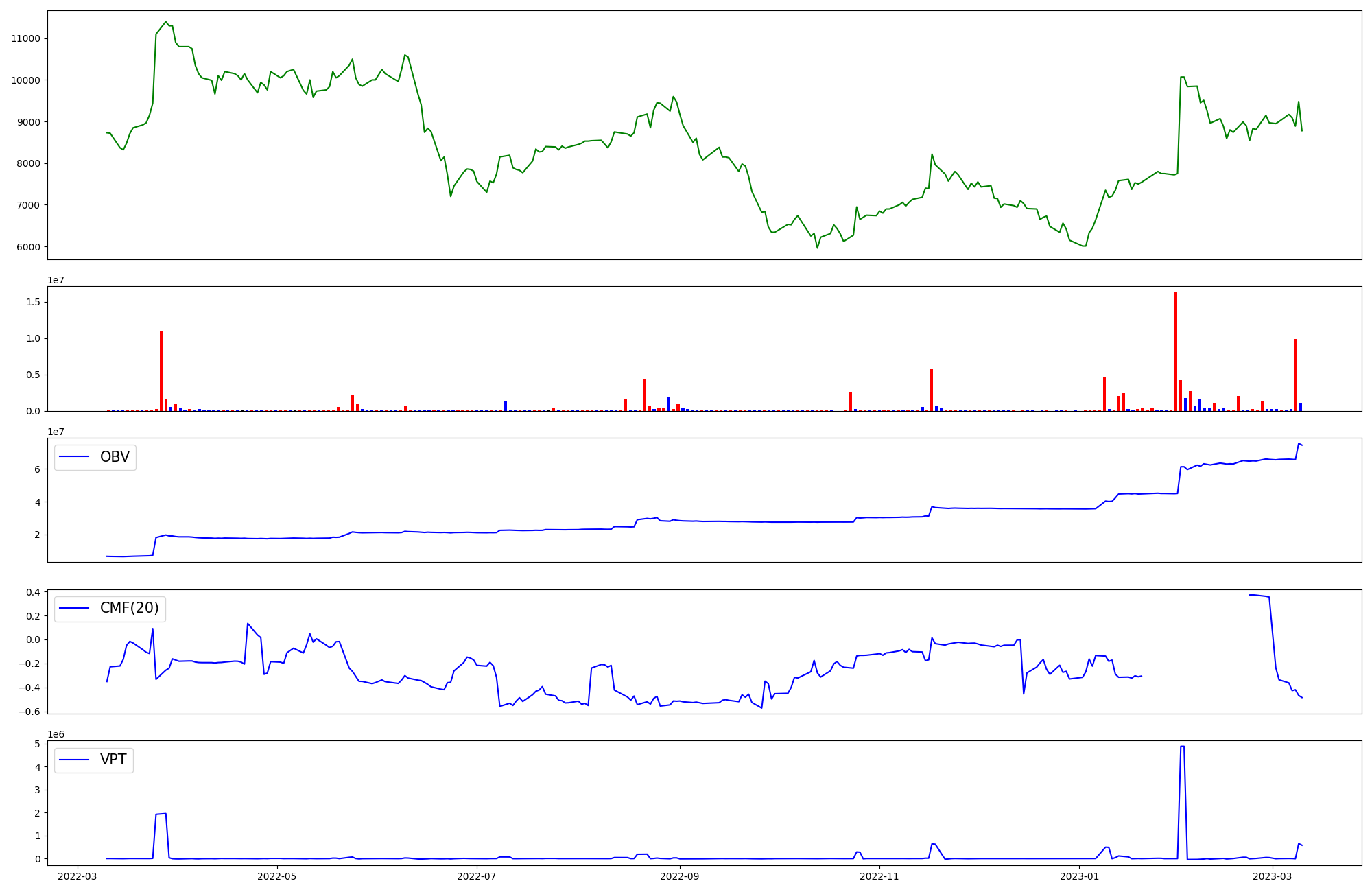Click the 6000 price axis tick label
The height and width of the screenshot is (892, 1372).
pyautogui.click(x=29, y=247)
